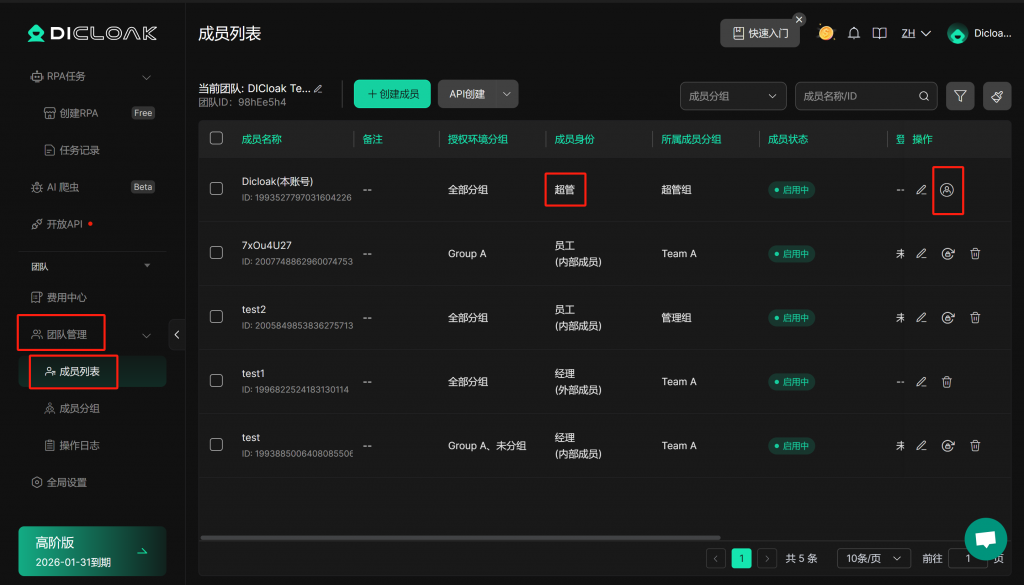Click the 成员名称/ID search field

pos(858,96)
